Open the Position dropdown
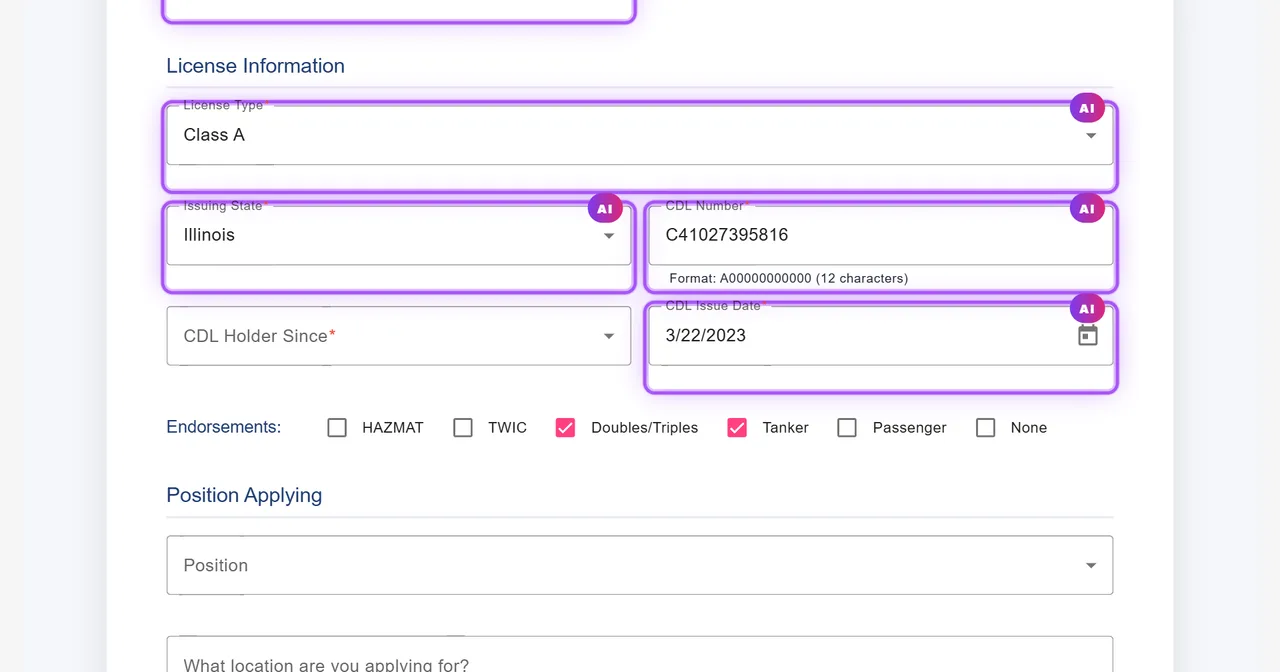This screenshot has height=672, width=1280. pyautogui.click(x=640, y=565)
